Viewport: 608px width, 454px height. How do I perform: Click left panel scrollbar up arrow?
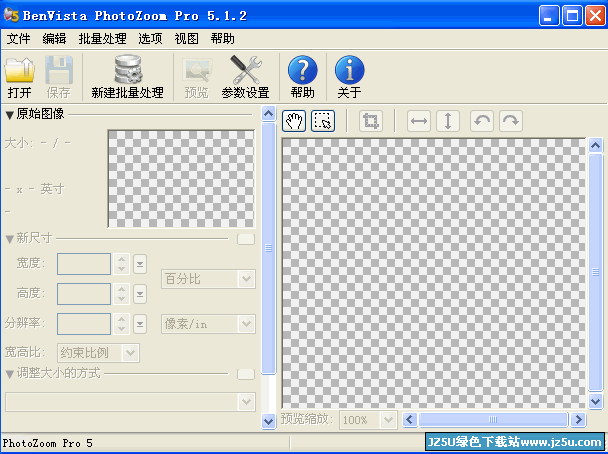point(268,114)
